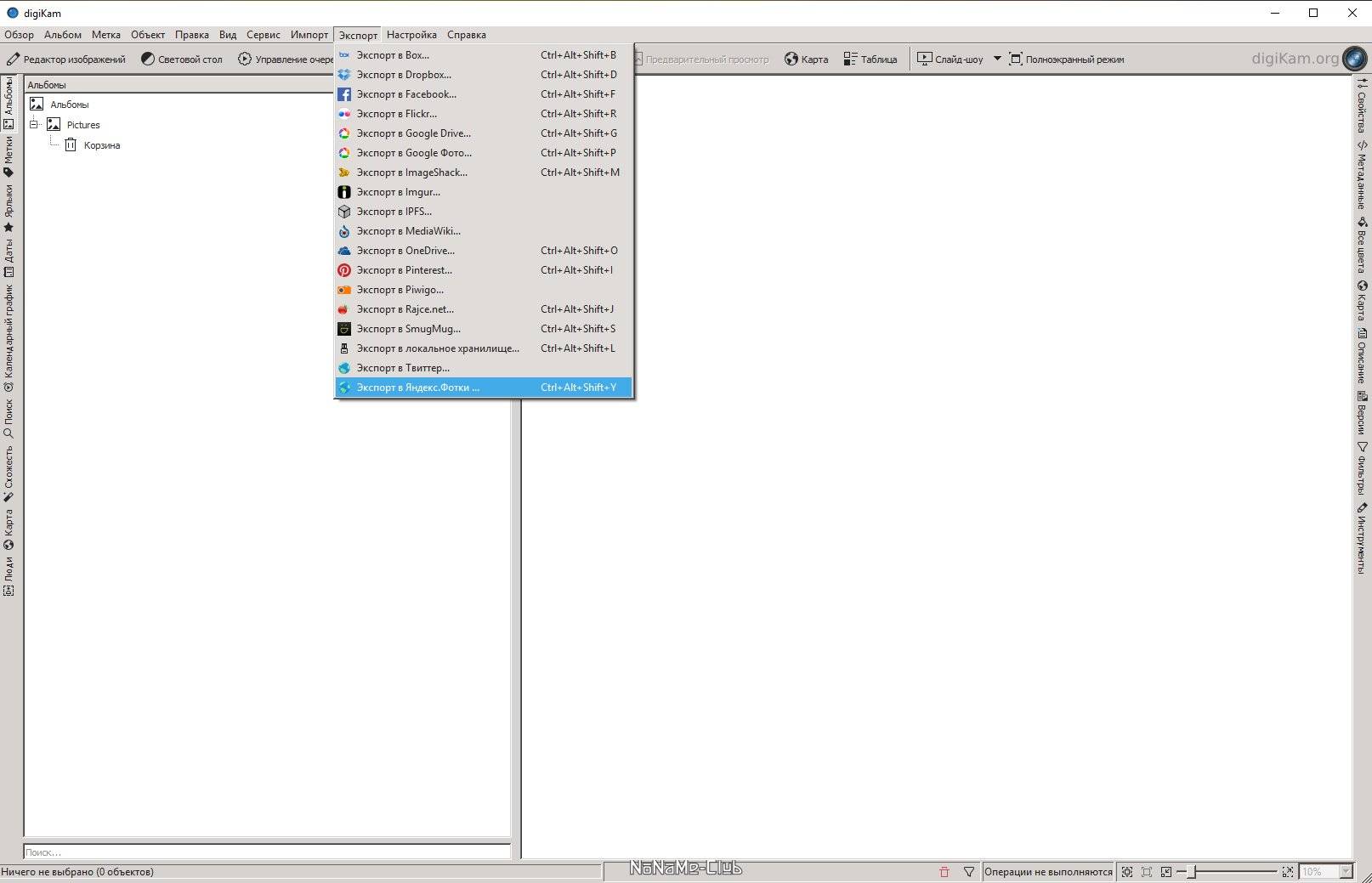This screenshot has height=883, width=1372.
Task: Choose Экспорт в Imgur...
Action: tap(484, 192)
